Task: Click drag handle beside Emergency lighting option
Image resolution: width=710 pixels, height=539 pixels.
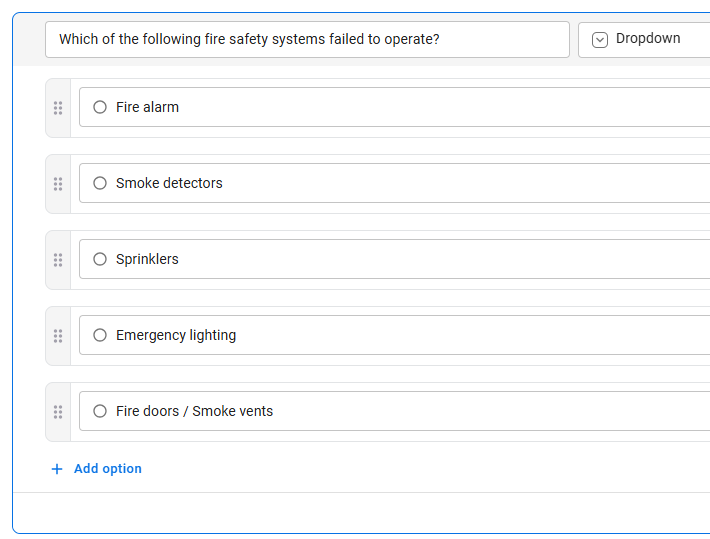Action: [58, 335]
